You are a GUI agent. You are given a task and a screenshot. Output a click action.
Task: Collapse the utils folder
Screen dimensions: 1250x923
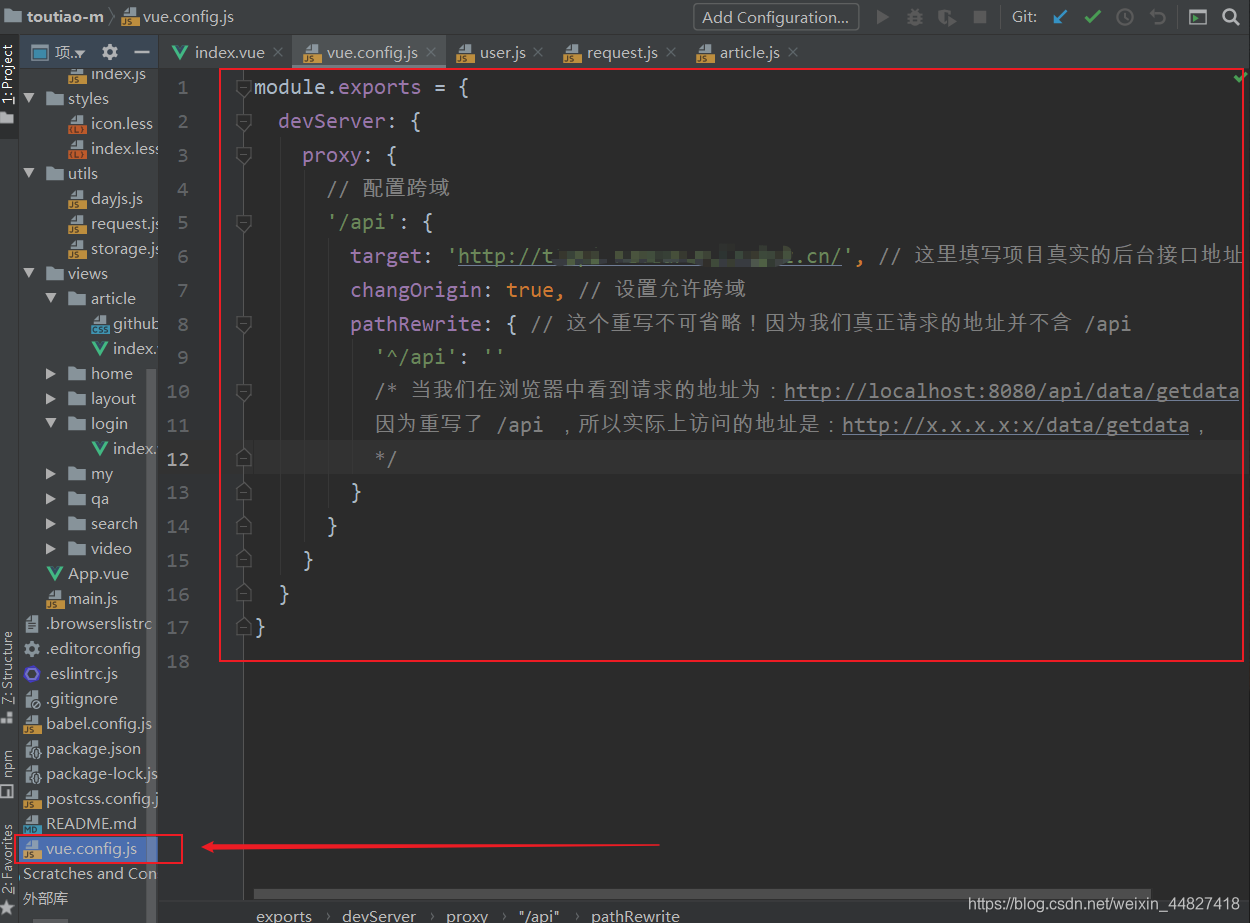coord(29,173)
